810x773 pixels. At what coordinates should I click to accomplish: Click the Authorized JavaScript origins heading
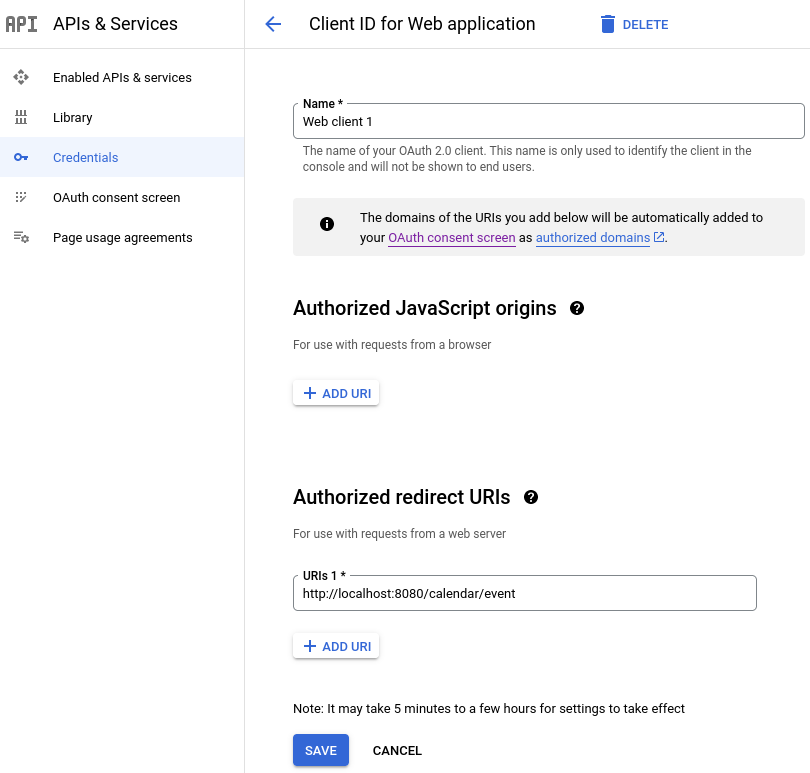coord(425,308)
